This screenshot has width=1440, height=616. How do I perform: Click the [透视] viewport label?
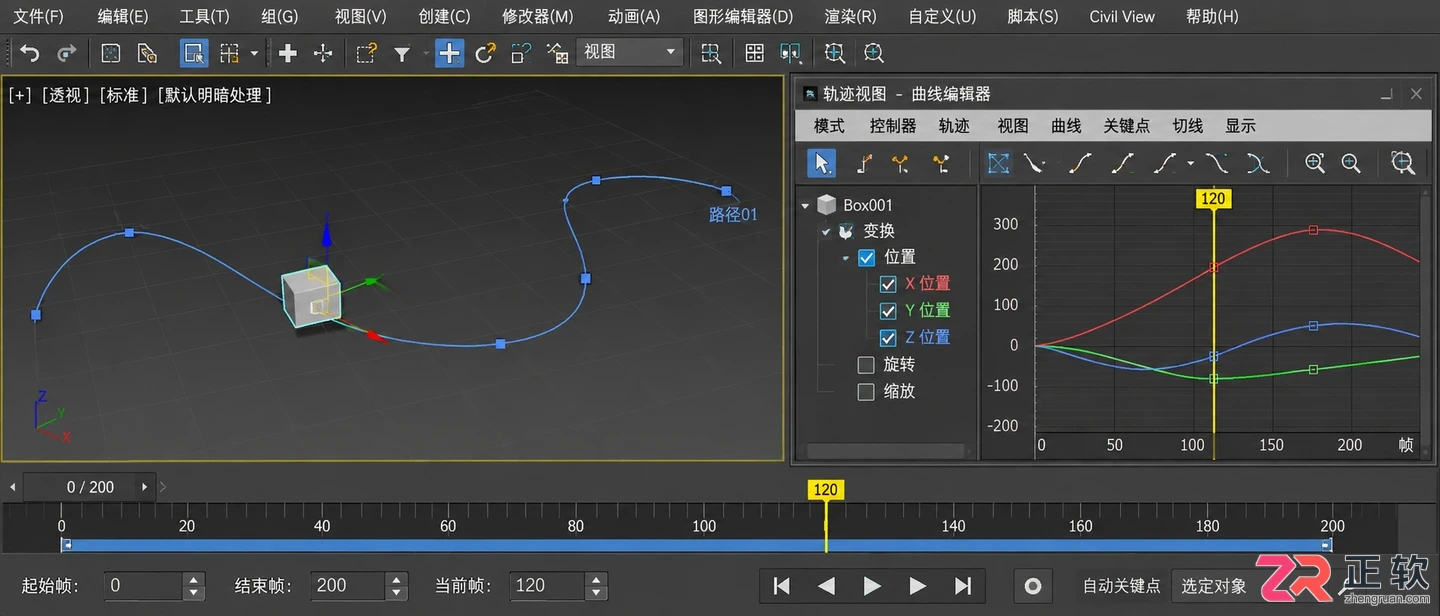click(x=65, y=95)
